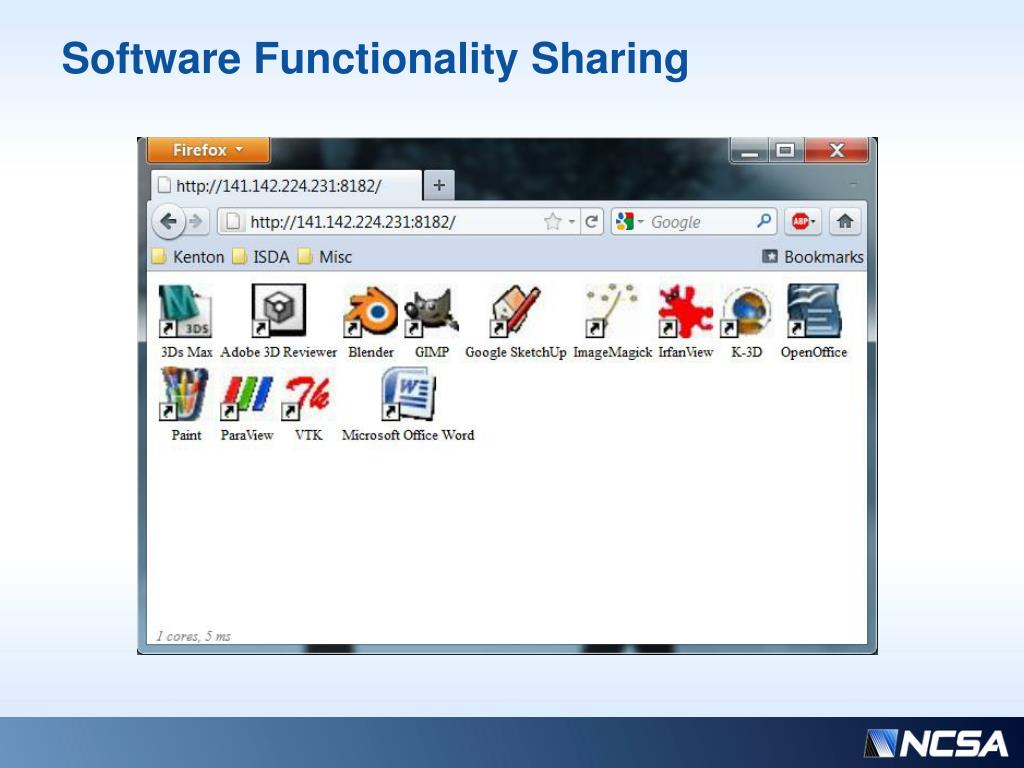The width and height of the screenshot is (1024, 768).
Task: Click the search magnifier icon
Action: pos(764,221)
